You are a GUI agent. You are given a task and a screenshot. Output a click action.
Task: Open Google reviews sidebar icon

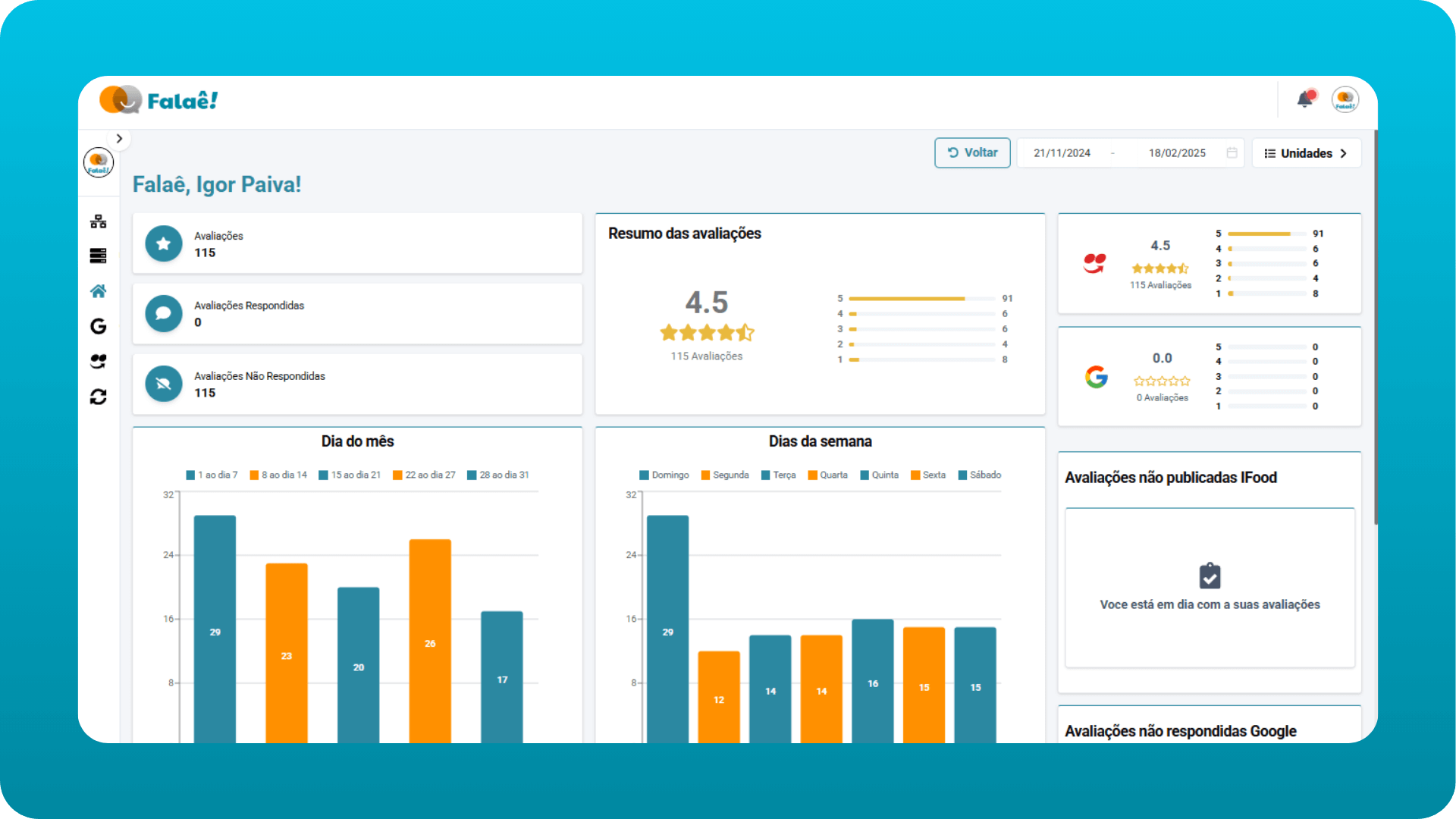(98, 326)
